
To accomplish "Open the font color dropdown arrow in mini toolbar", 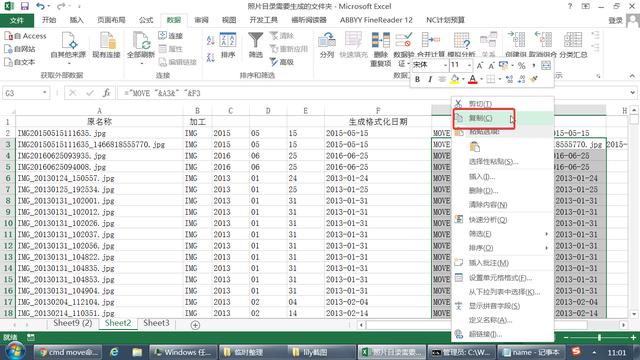I will click(481, 79).
